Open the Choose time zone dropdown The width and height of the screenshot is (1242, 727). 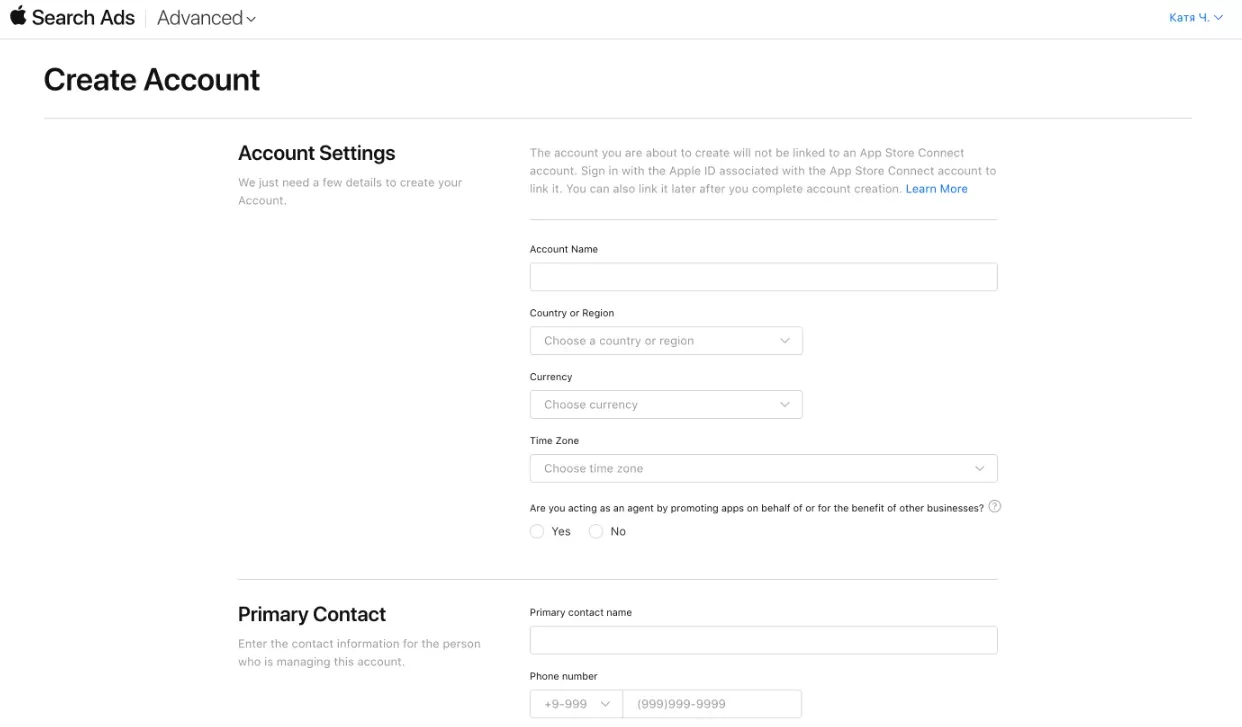click(x=764, y=469)
